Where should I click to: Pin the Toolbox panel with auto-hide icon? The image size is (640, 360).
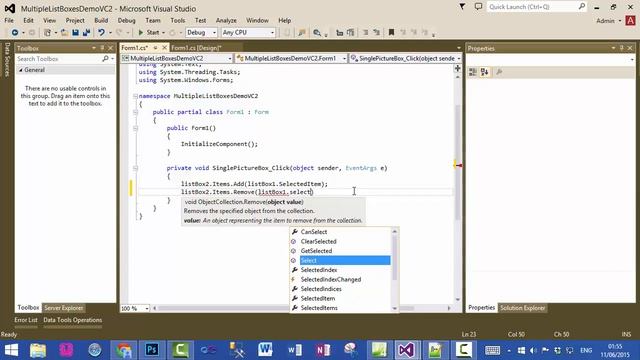coord(102,48)
